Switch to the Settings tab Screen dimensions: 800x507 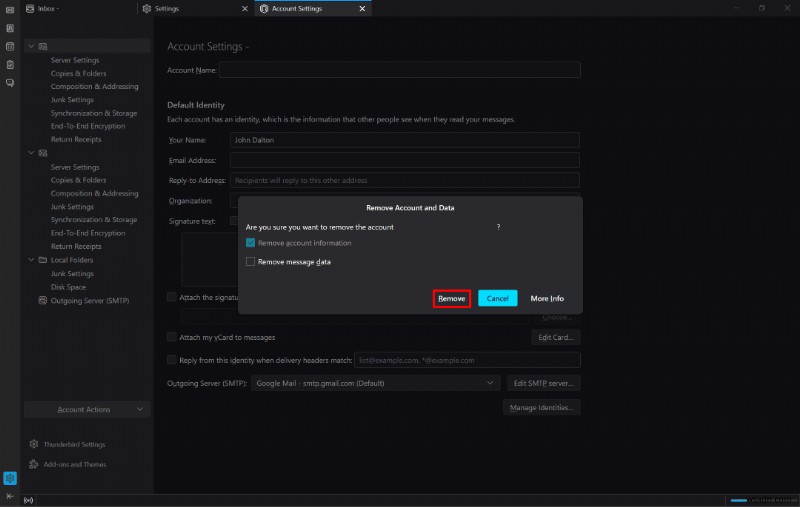tap(196, 9)
